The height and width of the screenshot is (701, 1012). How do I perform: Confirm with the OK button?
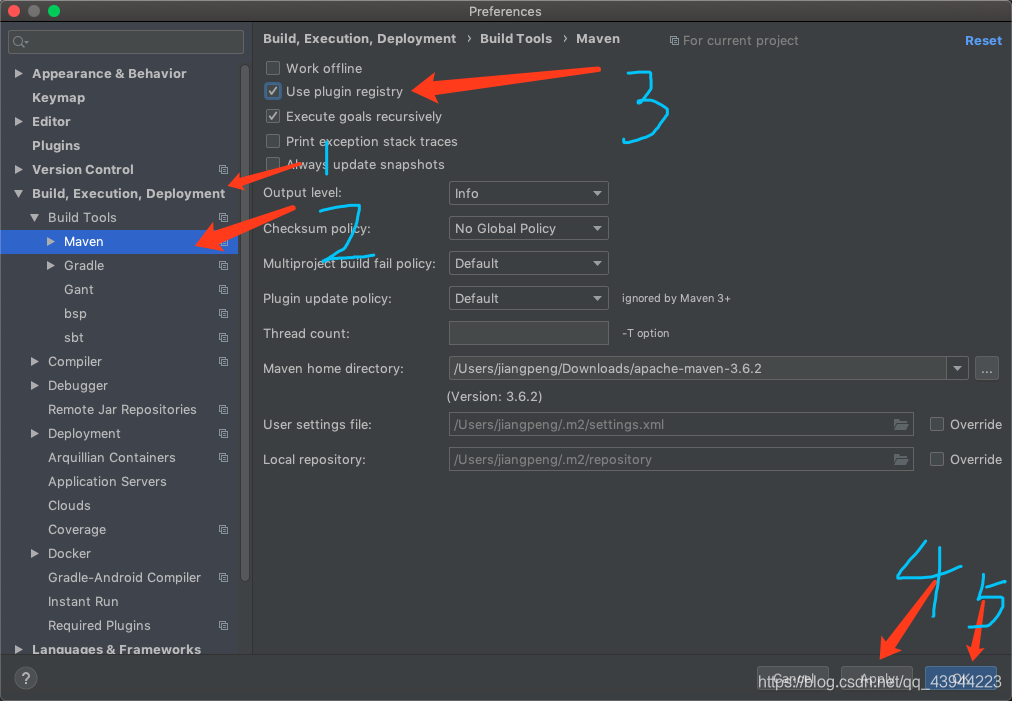[961, 678]
